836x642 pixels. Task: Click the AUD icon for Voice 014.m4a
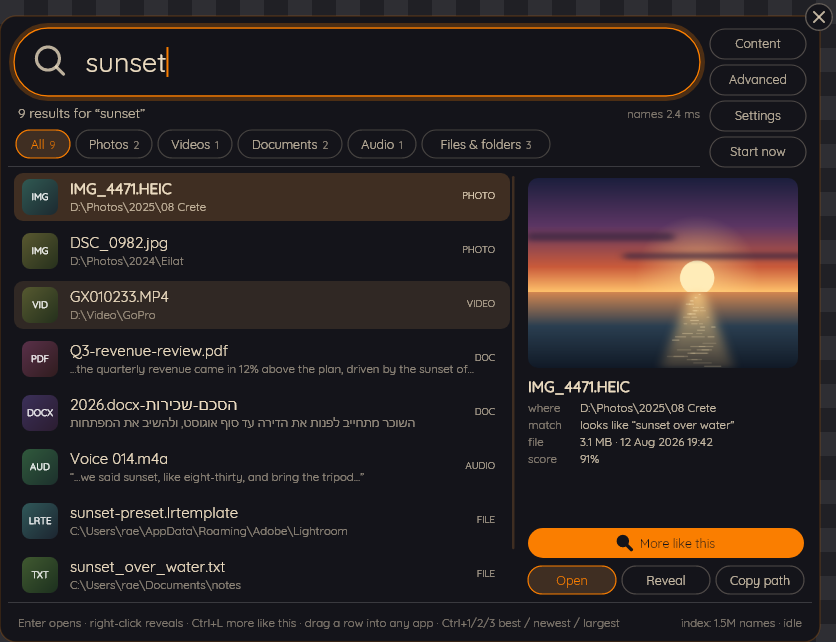click(x=40, y=467)
